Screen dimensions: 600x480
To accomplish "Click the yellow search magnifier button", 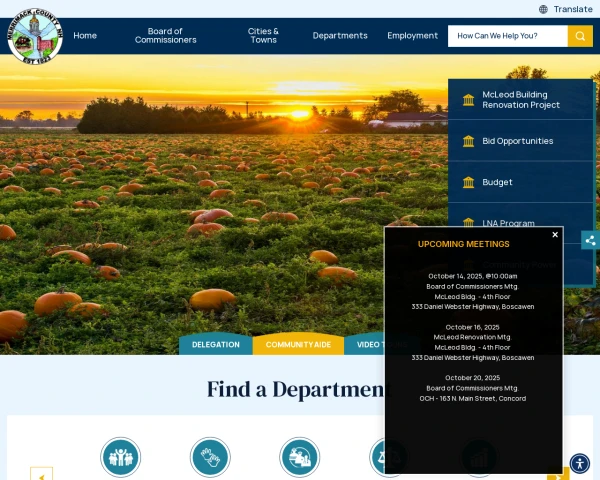I will (580, 36).
